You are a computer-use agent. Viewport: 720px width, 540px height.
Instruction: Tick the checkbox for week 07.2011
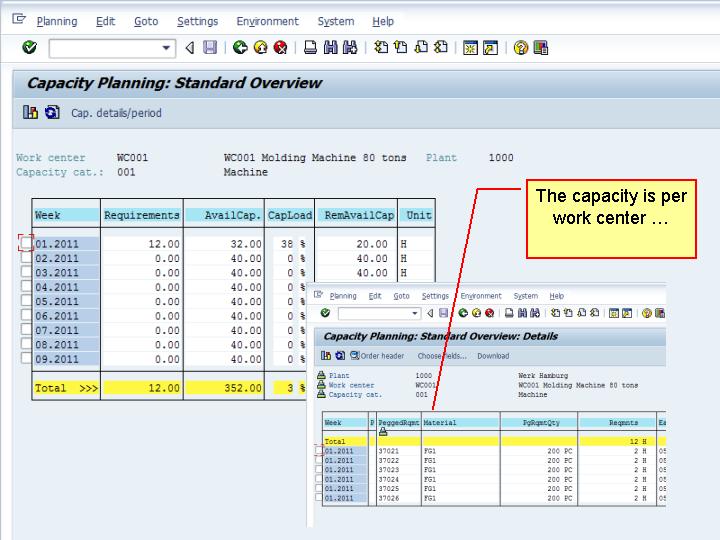26,329
